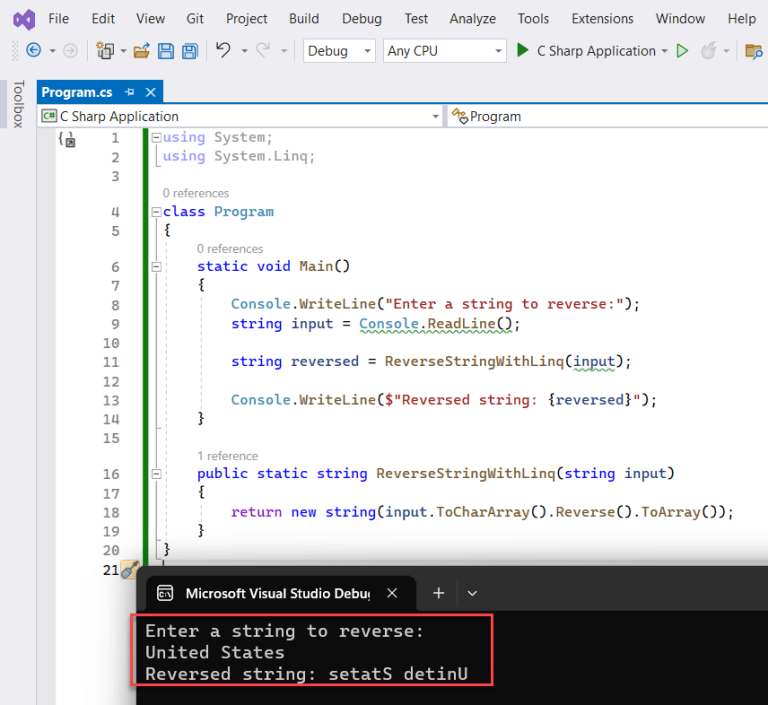The image size is (768, 705).
Task: Open the redo history dropdown arrow
Action: [x=284, y=51]
